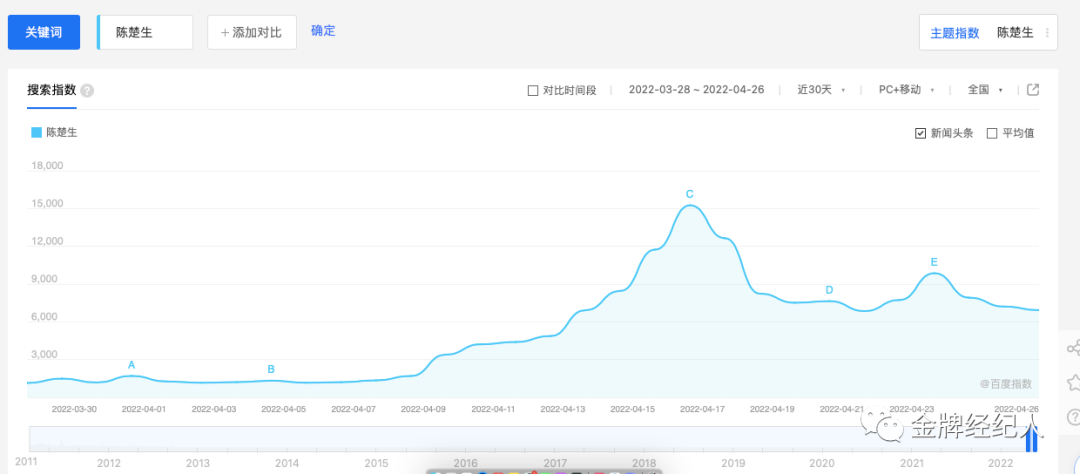Image resolution: width=1080 pixels, height=474 pixels.
Task: Click the share icon on right sidebar
Action: (x=1072, y=347)
